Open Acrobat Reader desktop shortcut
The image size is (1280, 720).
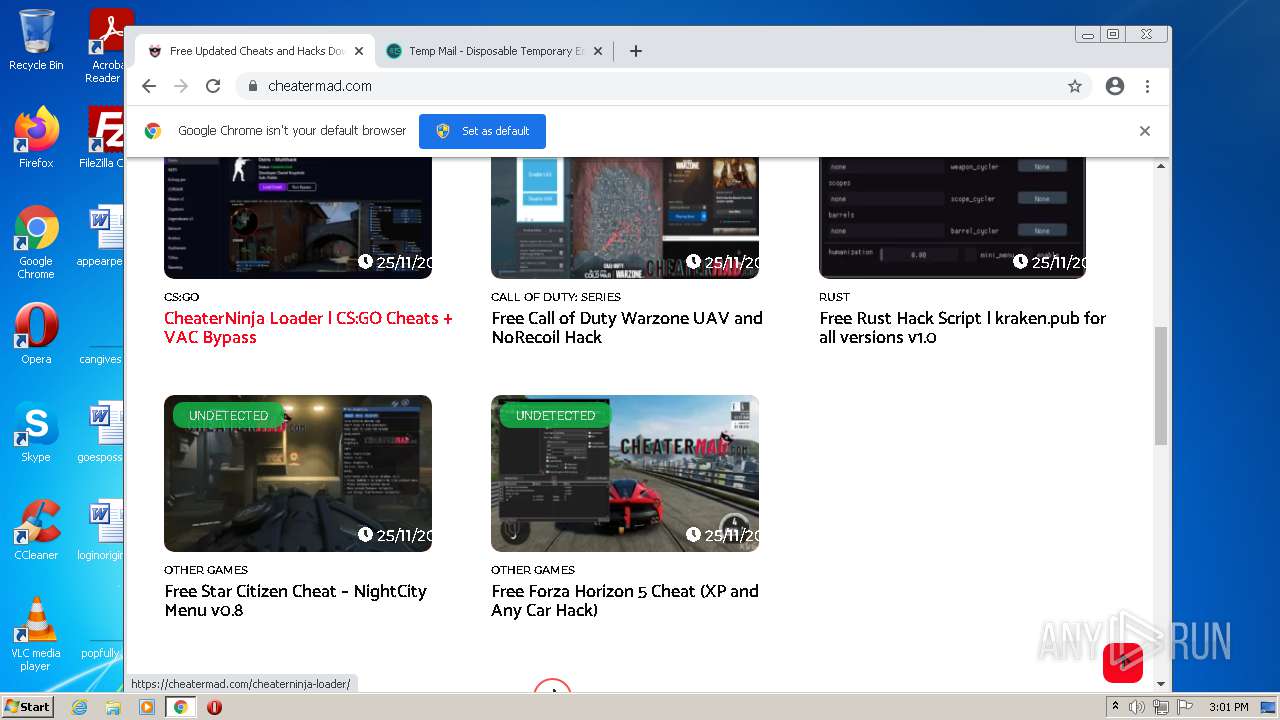point(104,46)
